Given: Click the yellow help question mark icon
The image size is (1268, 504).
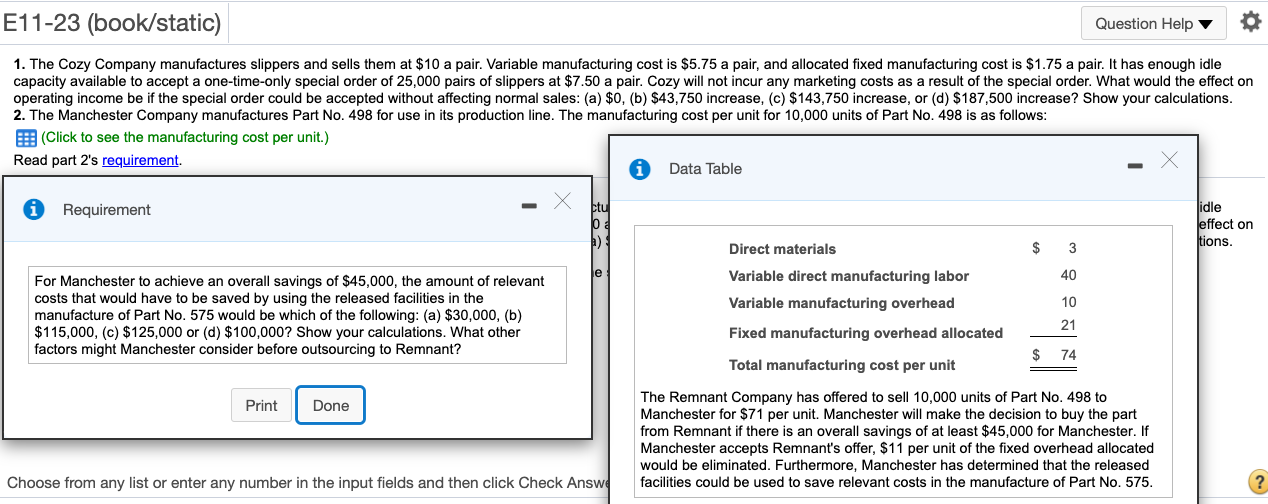Looking at the screenshot, I should (1257, 482).
